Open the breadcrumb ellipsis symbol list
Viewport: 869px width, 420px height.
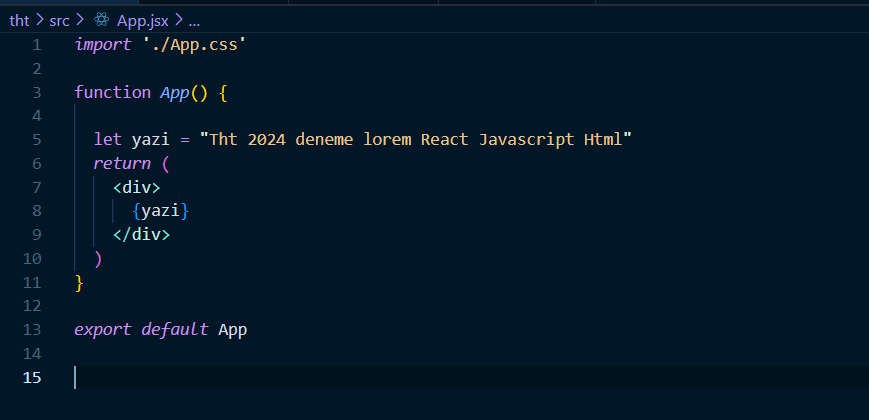[x=194, y=22]
